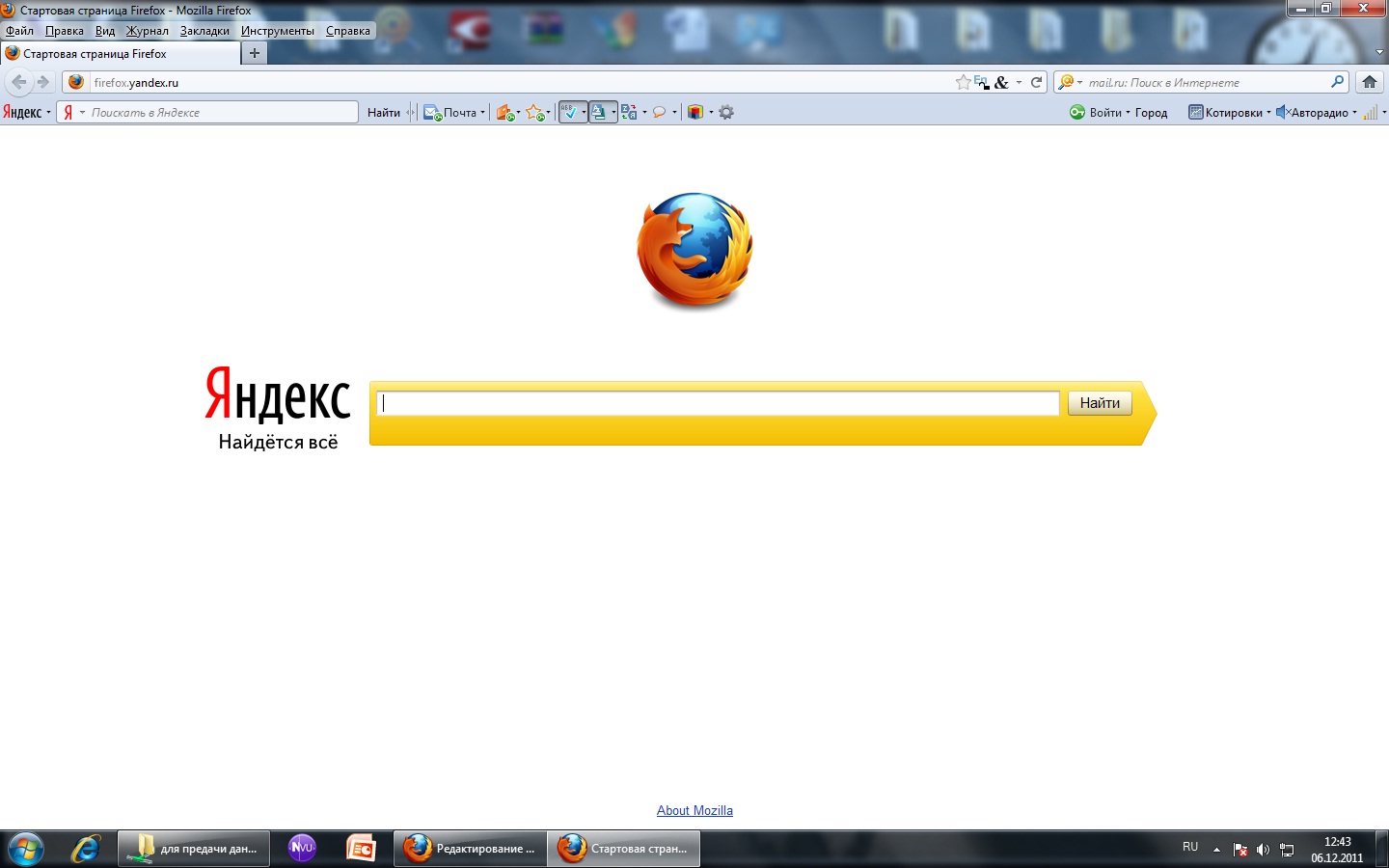Open the Инструменты menu
1389x868 pixels.
click(x=278, y=31)
